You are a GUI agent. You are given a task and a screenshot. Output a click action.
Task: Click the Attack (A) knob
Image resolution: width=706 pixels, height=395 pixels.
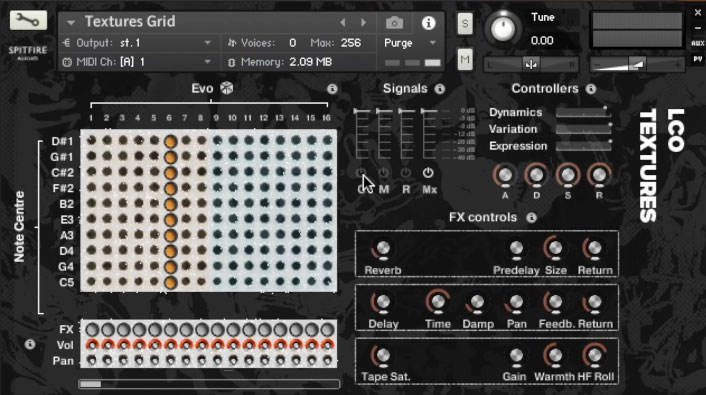[505, 175]
